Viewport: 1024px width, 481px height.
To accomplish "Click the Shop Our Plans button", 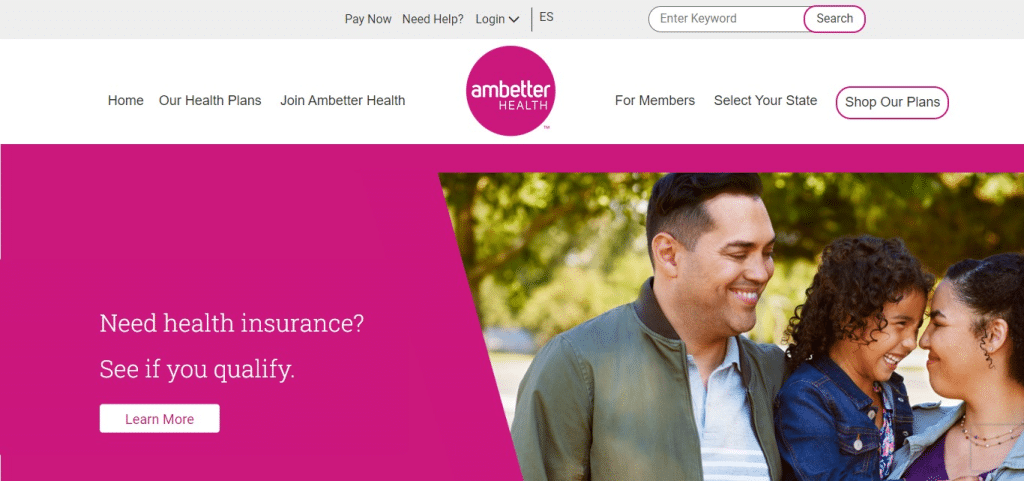I will [x=892, y=102].
